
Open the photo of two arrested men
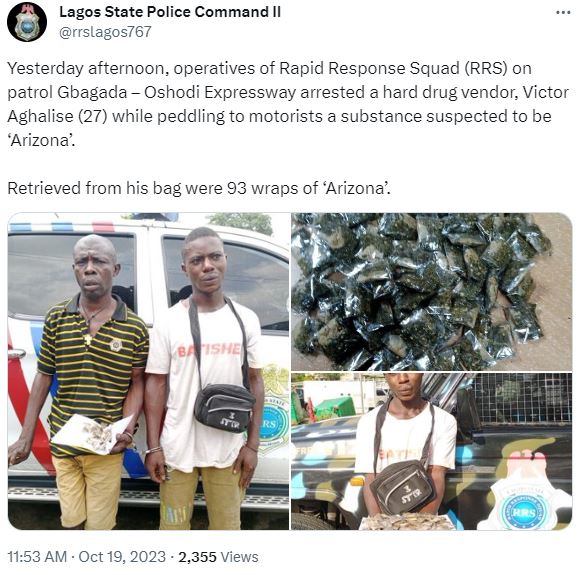[148, 371]
